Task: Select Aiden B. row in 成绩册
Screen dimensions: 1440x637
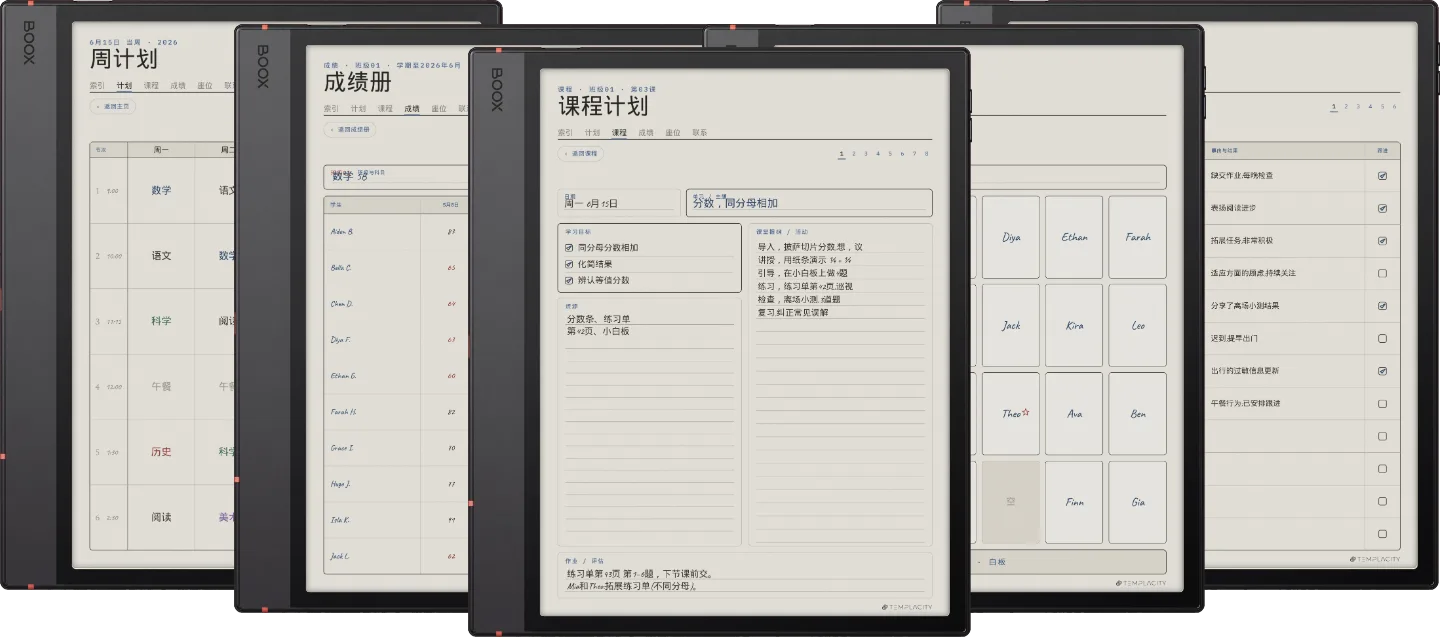Action: (x=396, y=231)
